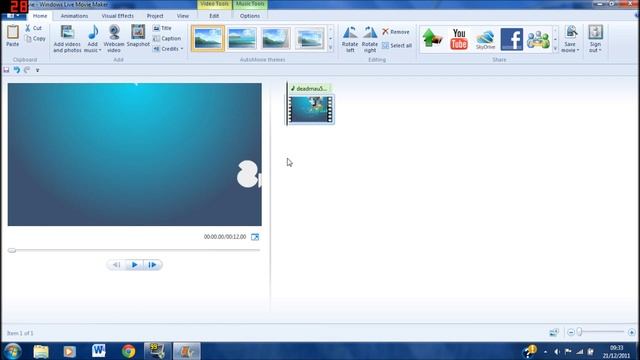Go to the previous frame

point(116,265)
